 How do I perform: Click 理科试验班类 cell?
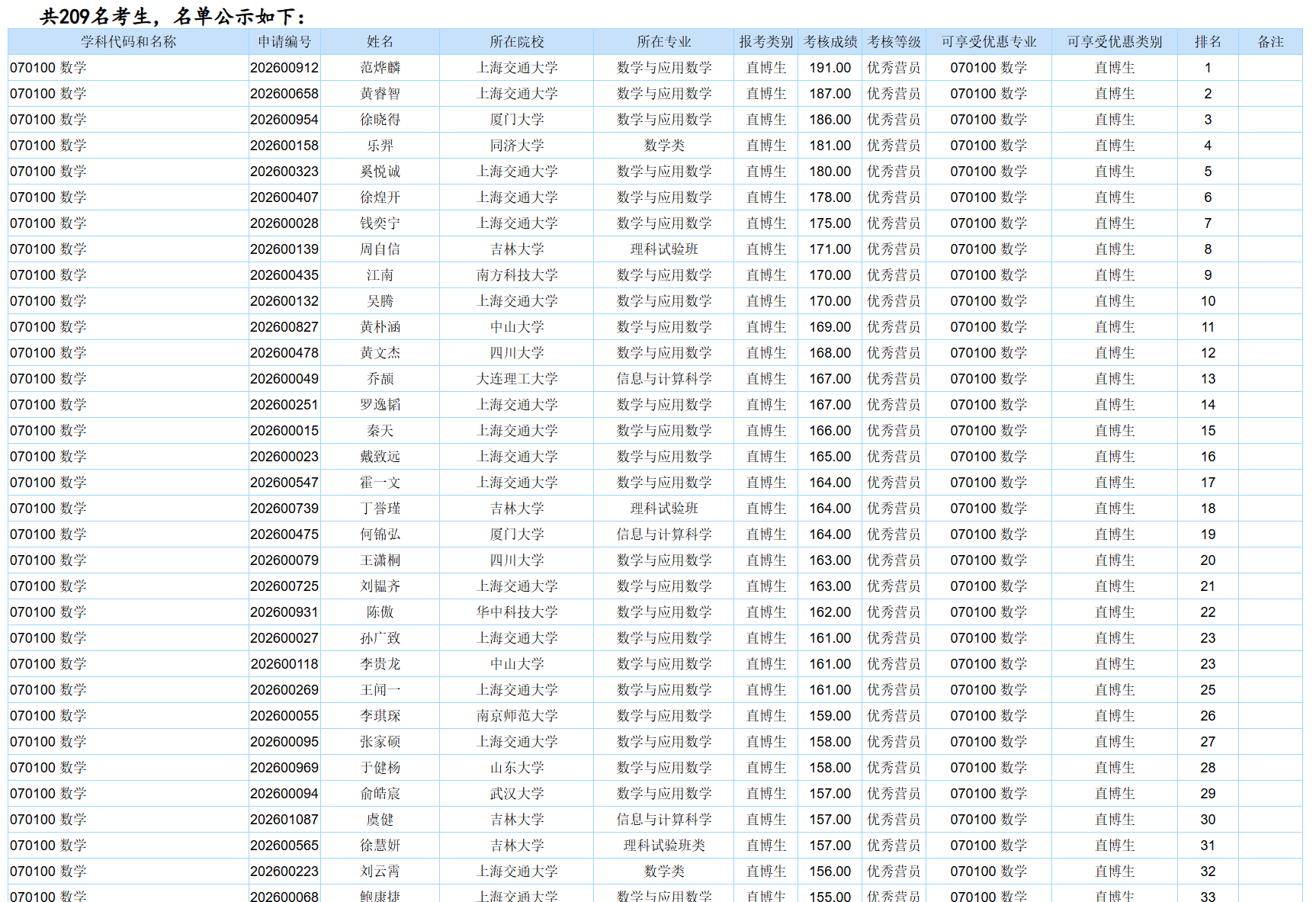pos(664,846)
